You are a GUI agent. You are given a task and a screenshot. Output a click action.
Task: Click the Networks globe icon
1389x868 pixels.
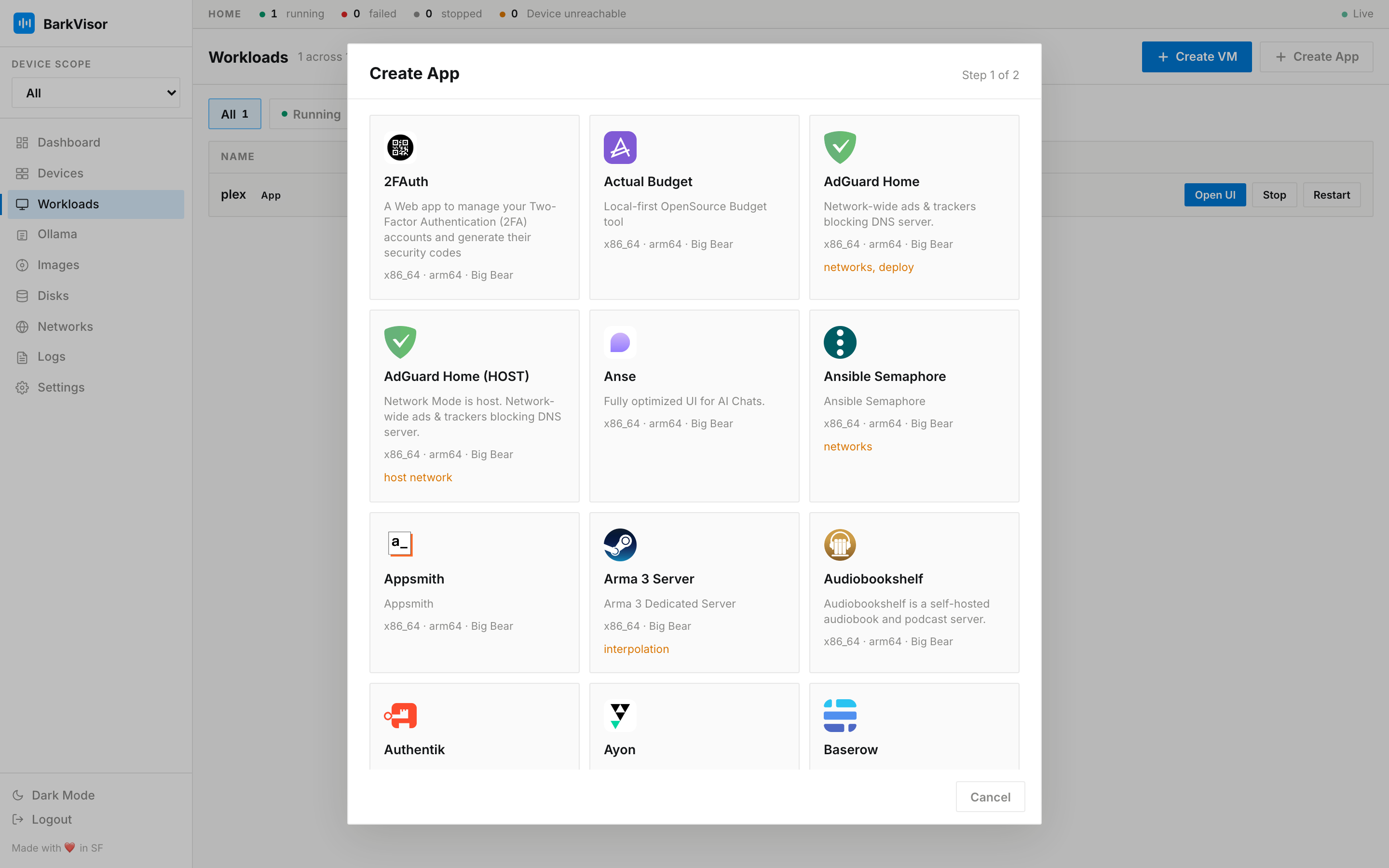(x=22, y=326)
